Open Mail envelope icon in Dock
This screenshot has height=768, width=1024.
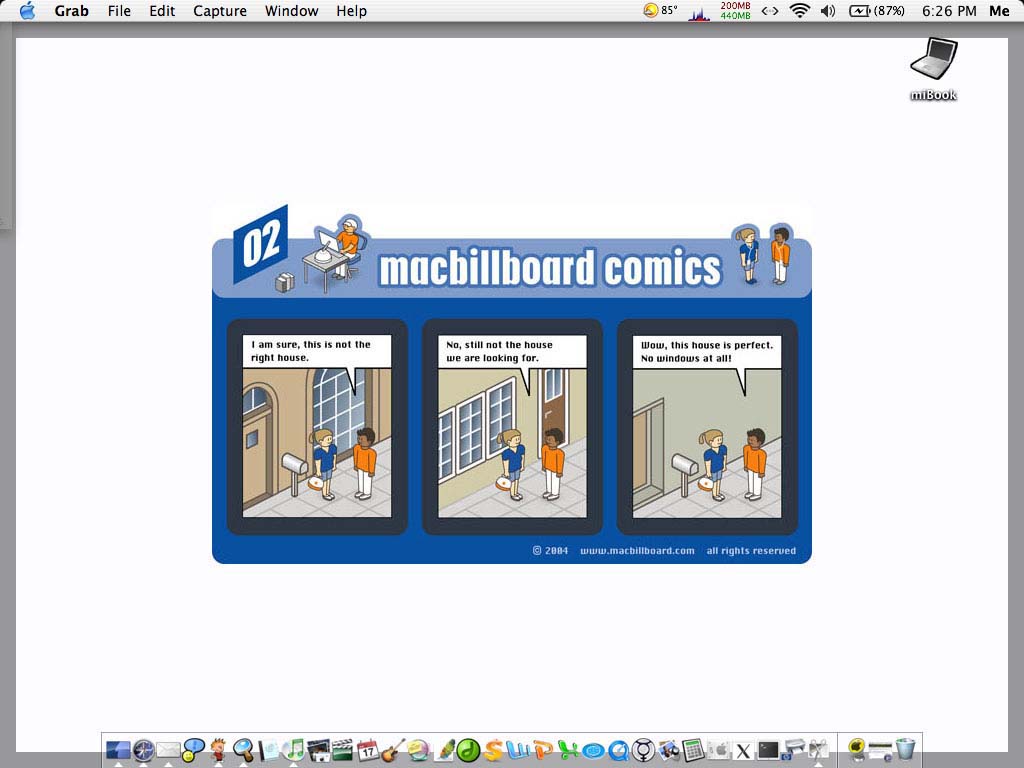[168, 750]
